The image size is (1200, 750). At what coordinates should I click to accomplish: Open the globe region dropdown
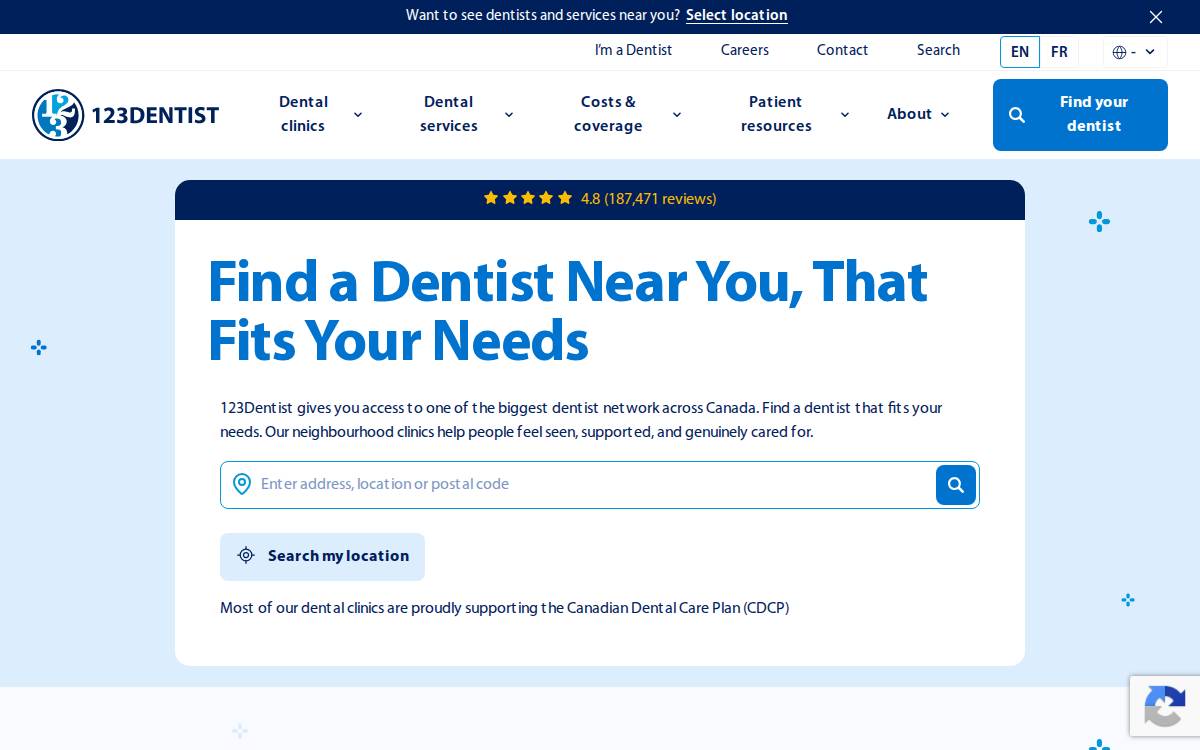[1135, 52]
